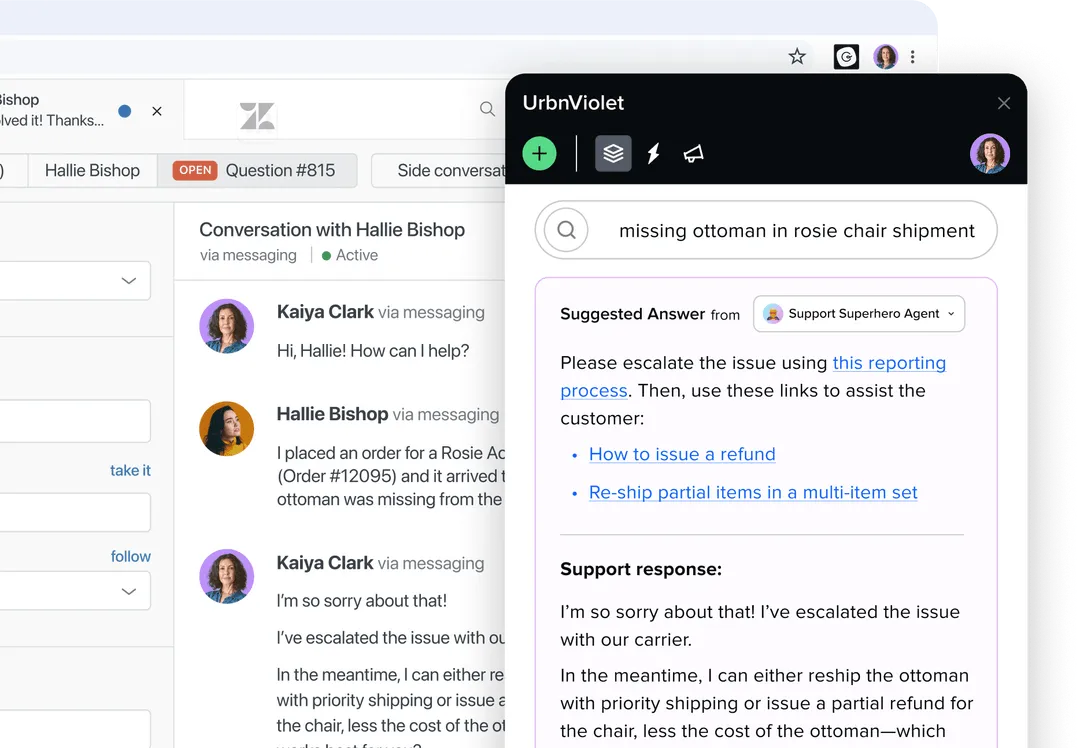Click the 'follow' link

pyautogui.click(x=131, y=557)
